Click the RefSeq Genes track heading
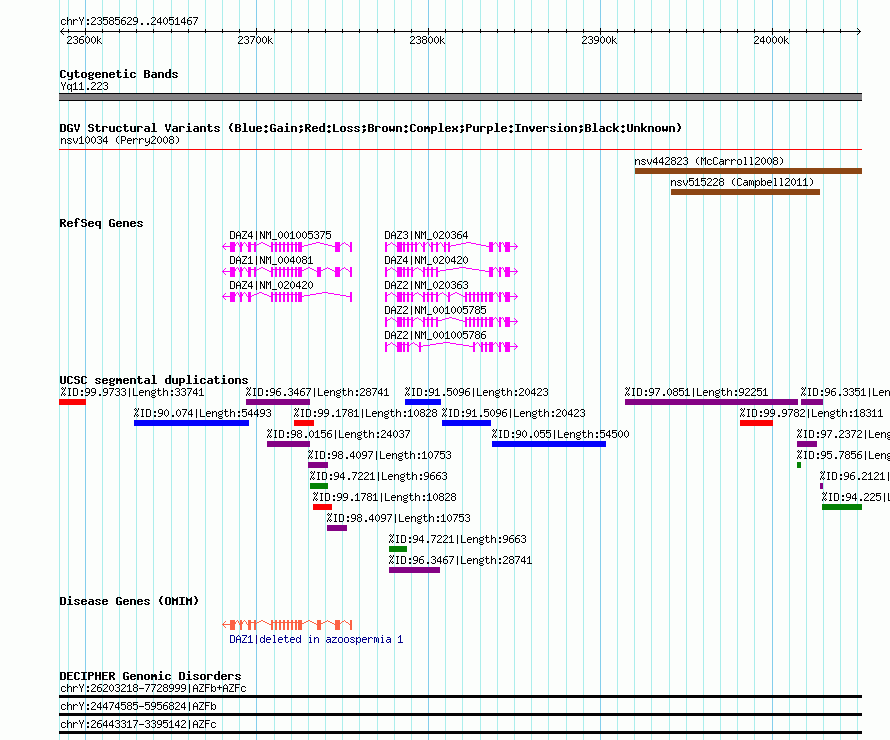The width and height of the screenshot is (890, 740). pos(101,223)
